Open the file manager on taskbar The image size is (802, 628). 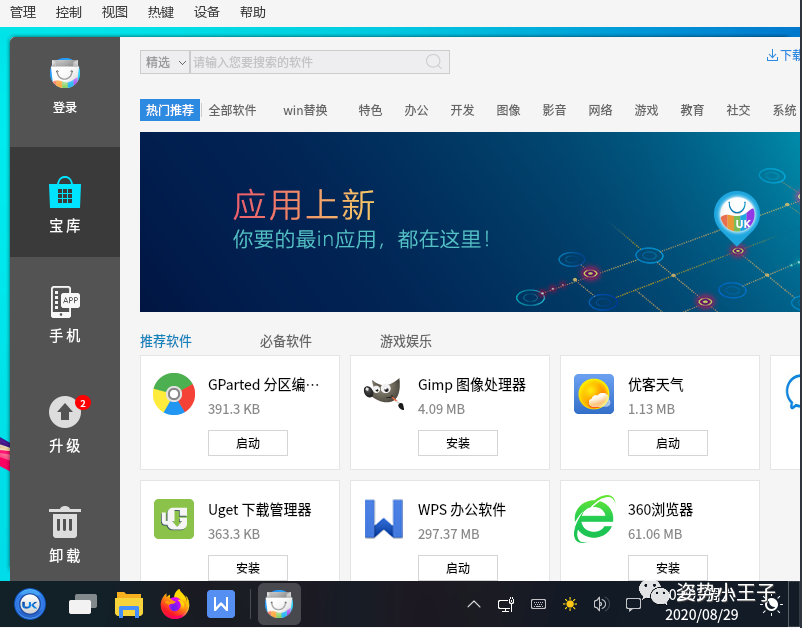click(128, 604)
